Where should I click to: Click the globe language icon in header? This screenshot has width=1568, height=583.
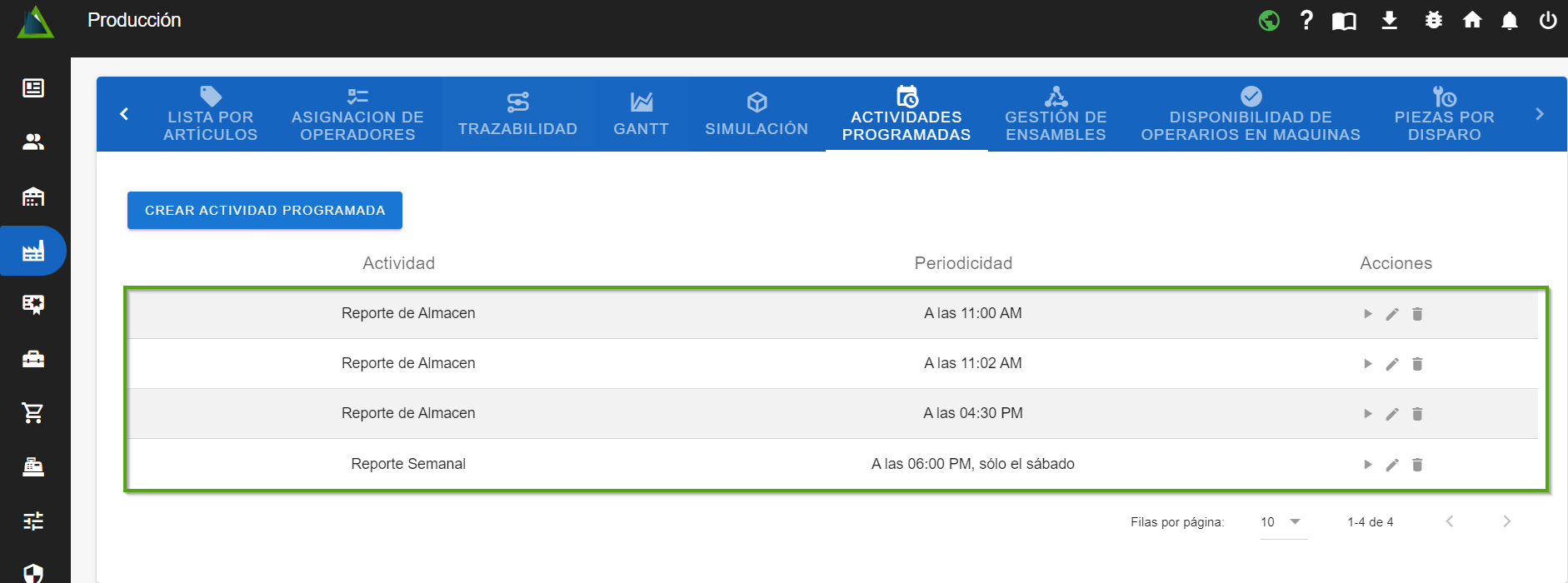[1269, 20]
